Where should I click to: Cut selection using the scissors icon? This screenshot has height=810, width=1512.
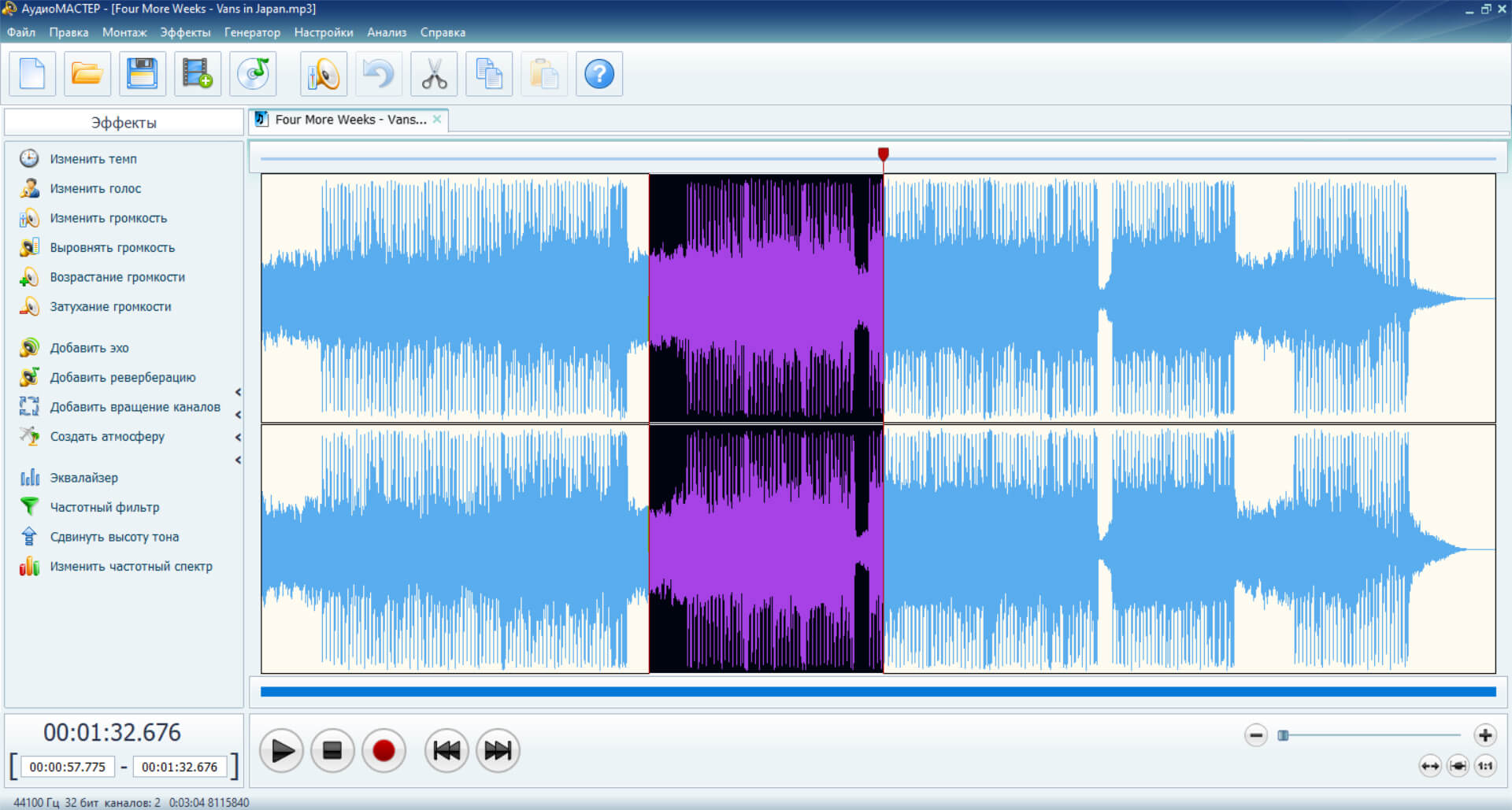pyautogui.click(x=434, y=74)
